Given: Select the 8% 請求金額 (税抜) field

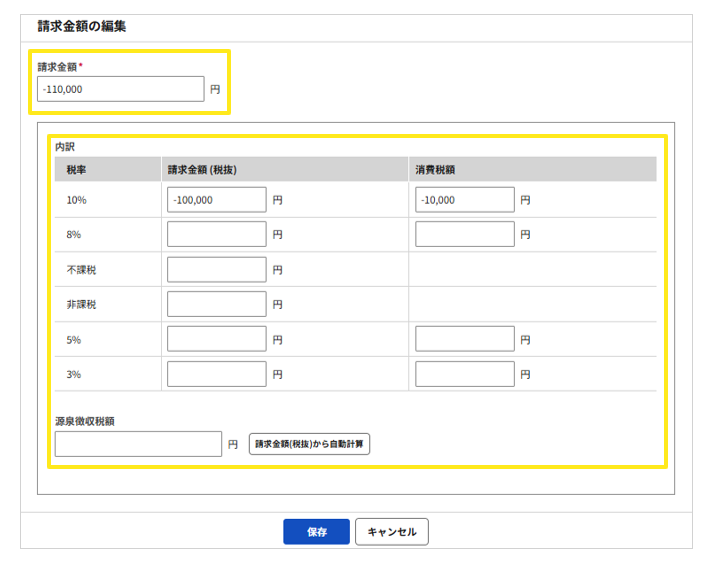Looking at the screenshot, I should pos(217,235).
